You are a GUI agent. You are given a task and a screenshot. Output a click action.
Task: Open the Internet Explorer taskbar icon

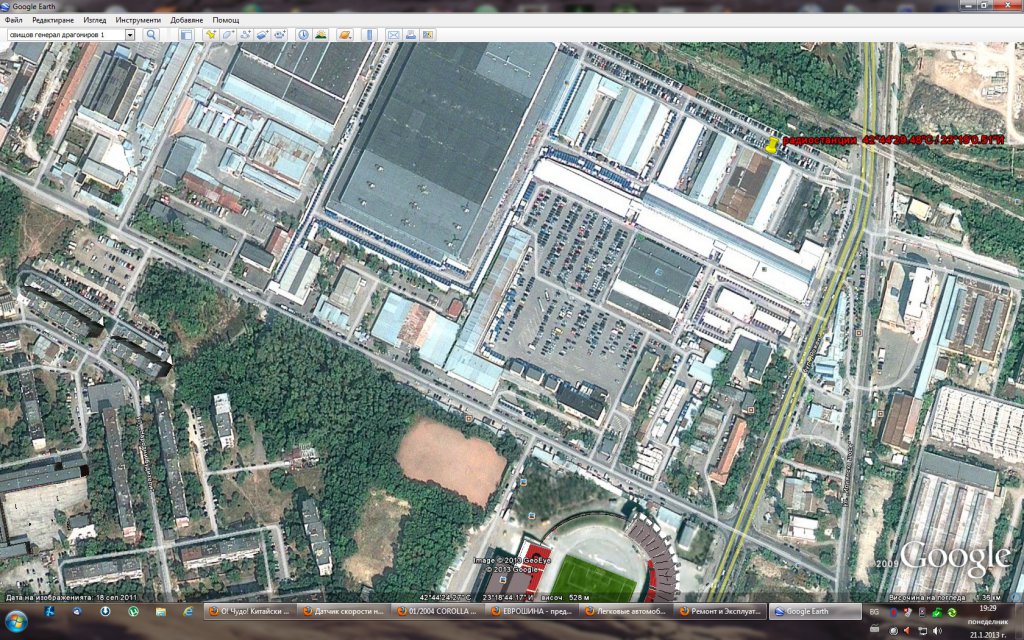[x=188, y=612]
